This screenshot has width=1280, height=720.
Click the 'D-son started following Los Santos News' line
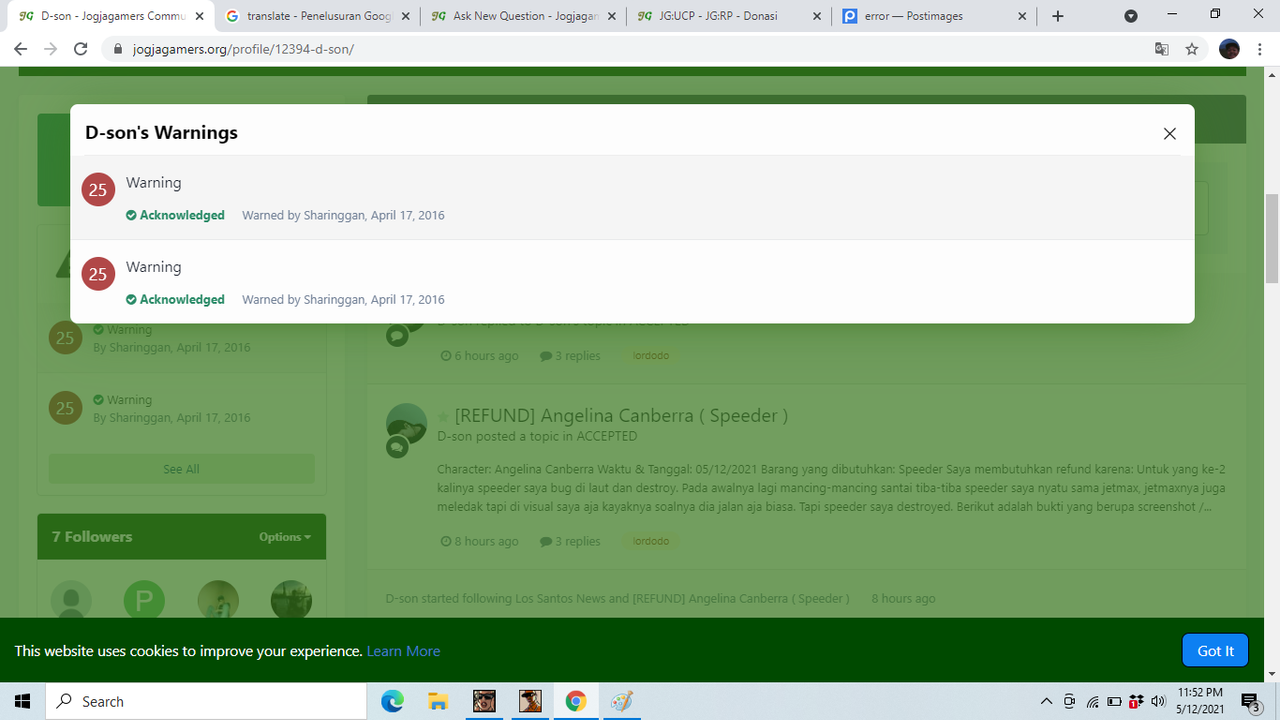(617, 599)
